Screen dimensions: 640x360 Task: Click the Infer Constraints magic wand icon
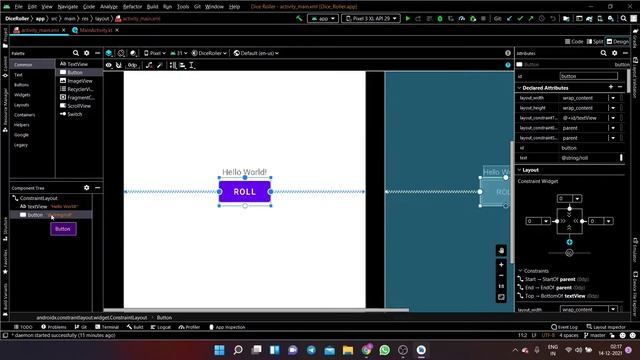(x=160, y=65)
